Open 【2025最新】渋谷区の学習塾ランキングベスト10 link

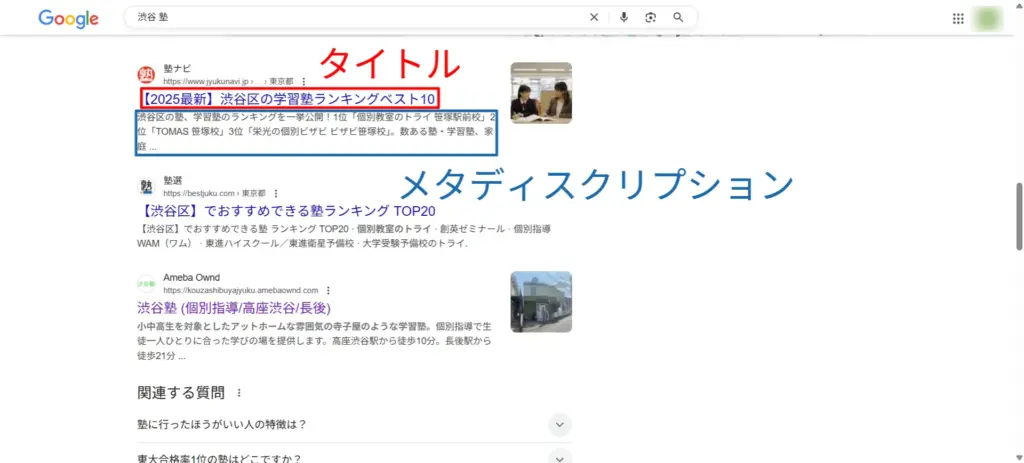[287, 99]
